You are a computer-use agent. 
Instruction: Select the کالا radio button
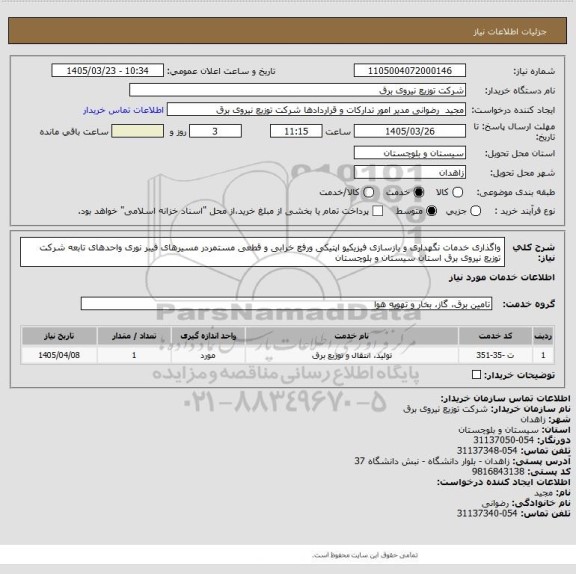tap(457, 192)
